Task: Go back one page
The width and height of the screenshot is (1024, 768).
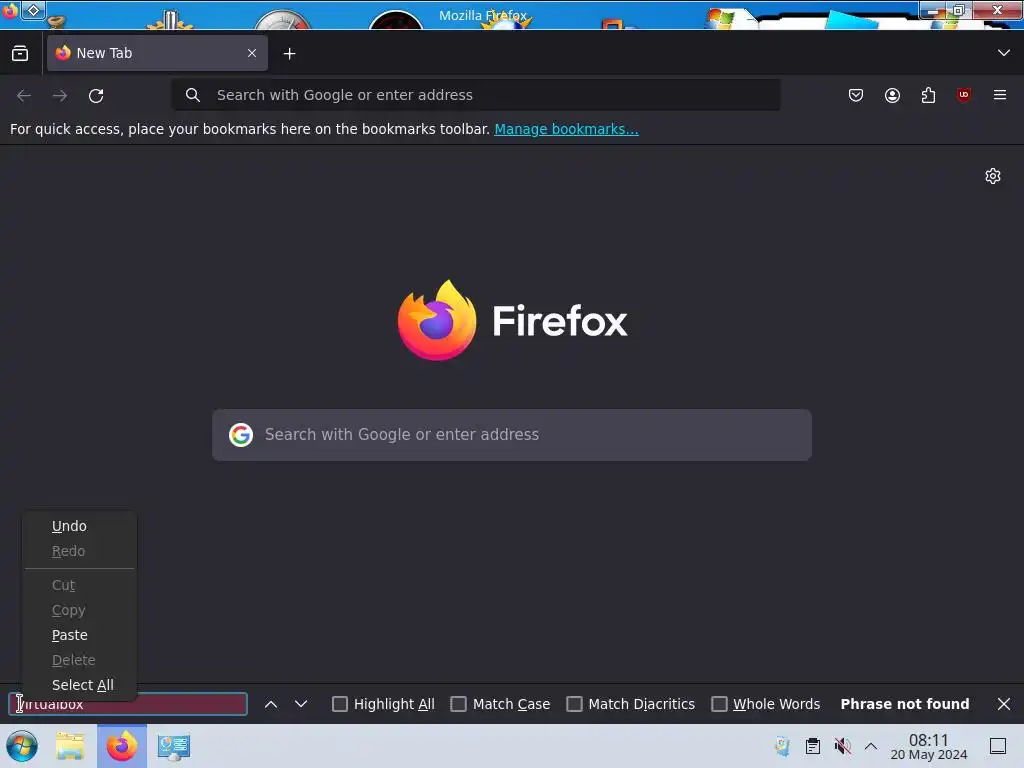Action: 24,95
